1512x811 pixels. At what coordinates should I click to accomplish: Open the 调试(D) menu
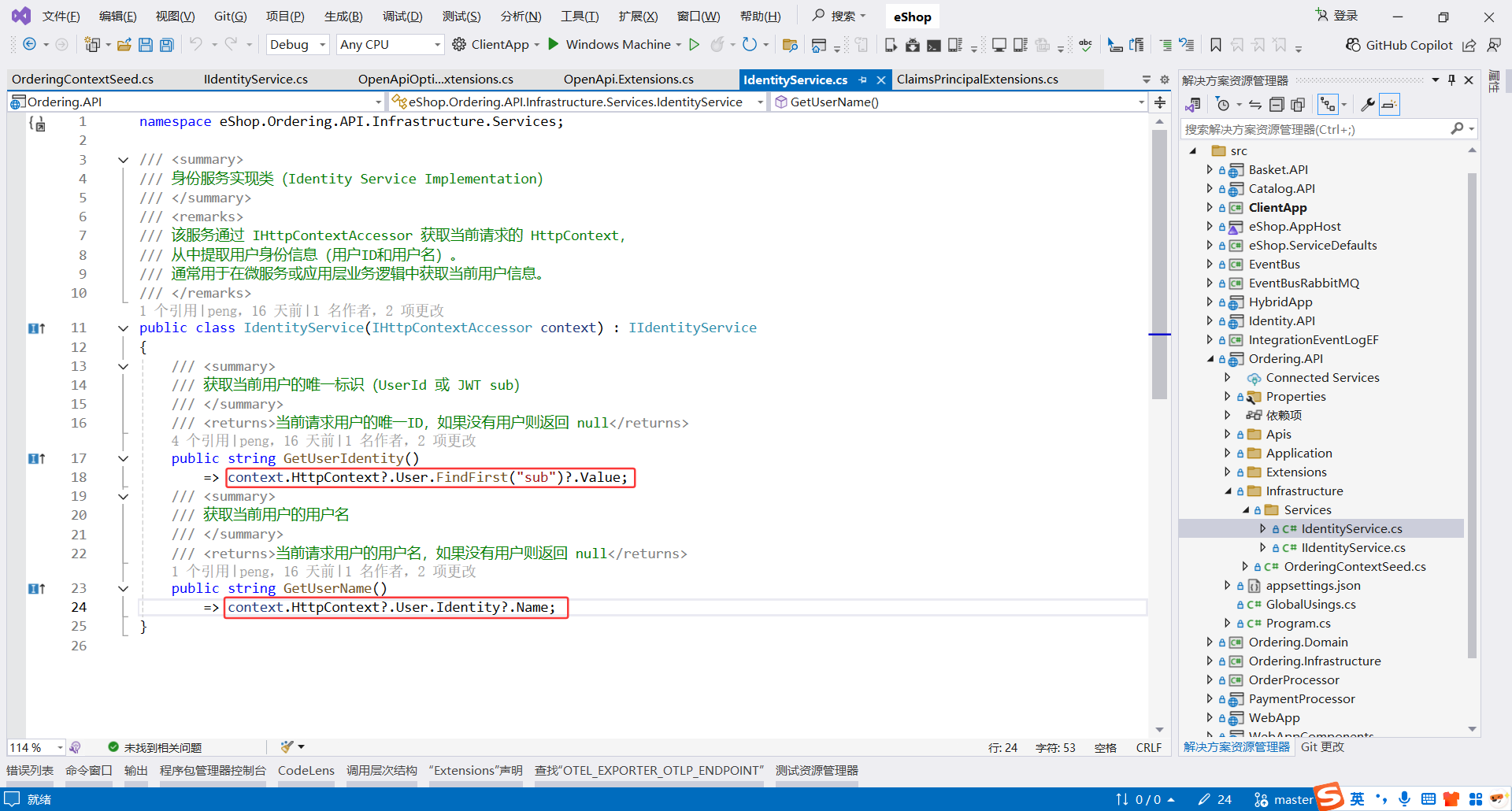tap(402, 17)
